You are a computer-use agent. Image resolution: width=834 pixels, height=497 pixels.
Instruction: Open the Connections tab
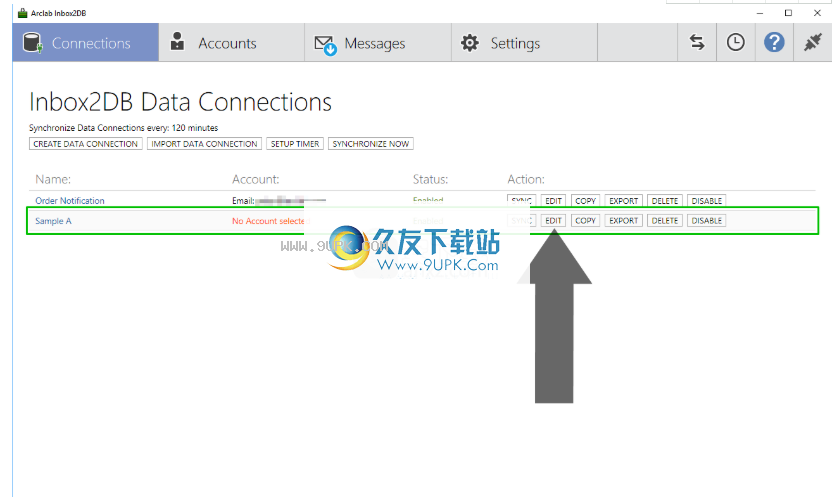85,43
